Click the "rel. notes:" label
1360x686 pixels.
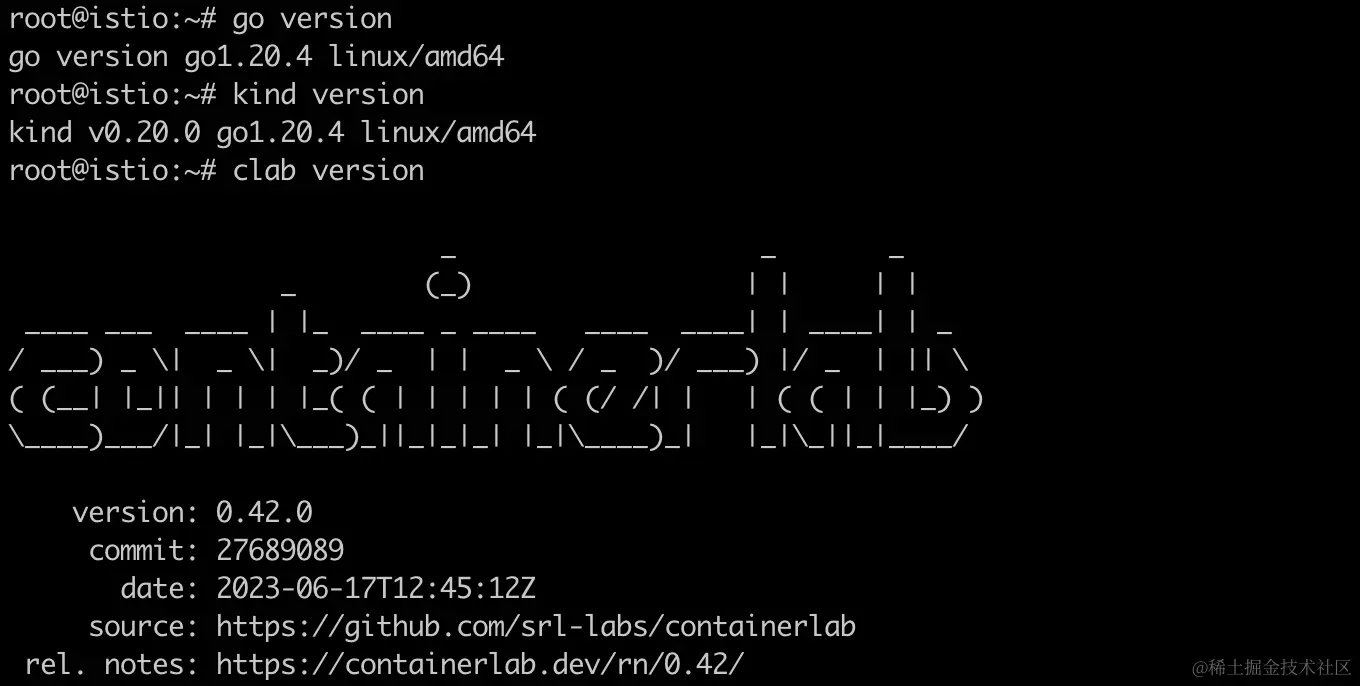tap(112, 665)
